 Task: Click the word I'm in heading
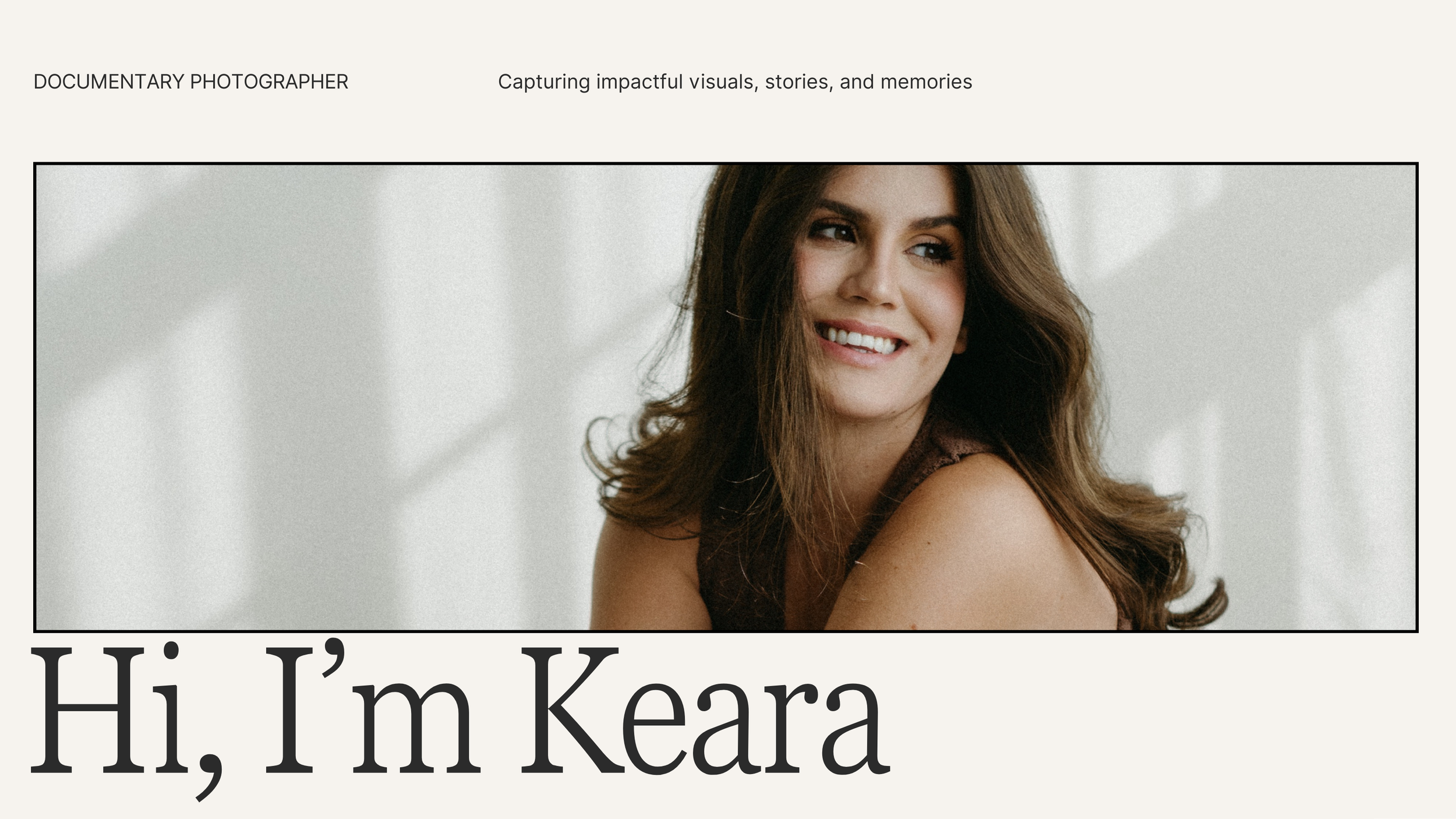click(373, 708)
